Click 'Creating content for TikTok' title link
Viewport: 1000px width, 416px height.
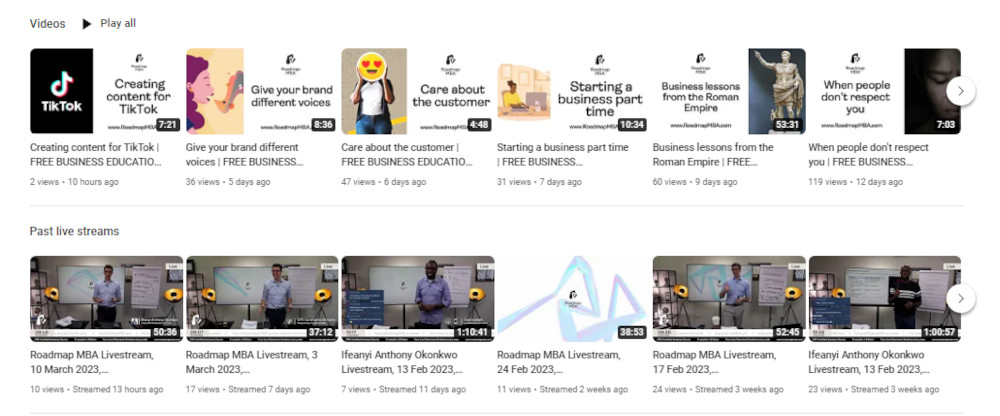tap(96, 154)
